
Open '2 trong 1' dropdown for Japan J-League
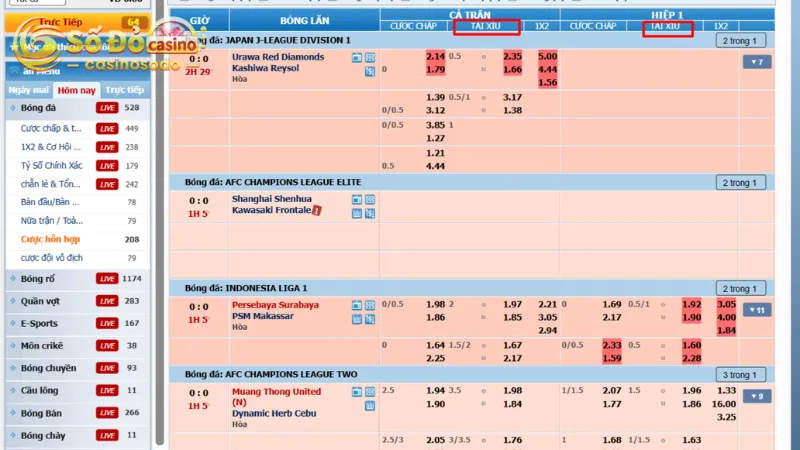740,41
